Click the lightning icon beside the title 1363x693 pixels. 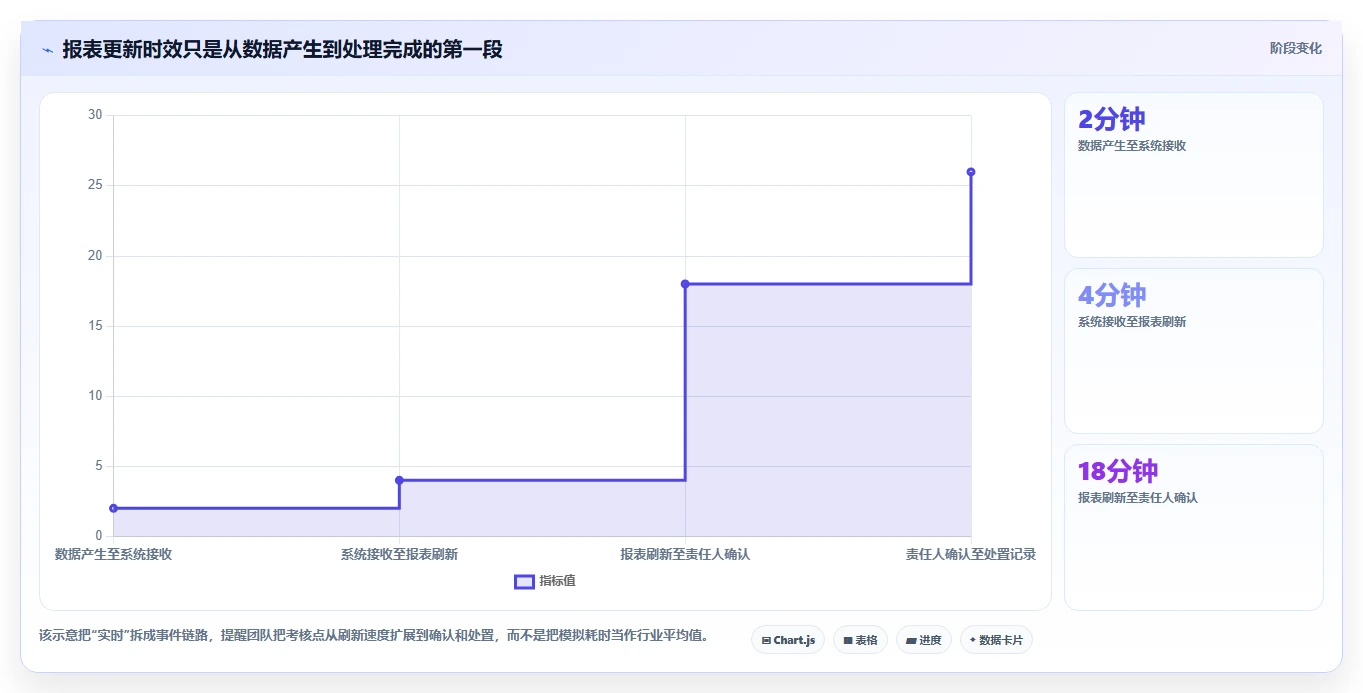point(48,50)
